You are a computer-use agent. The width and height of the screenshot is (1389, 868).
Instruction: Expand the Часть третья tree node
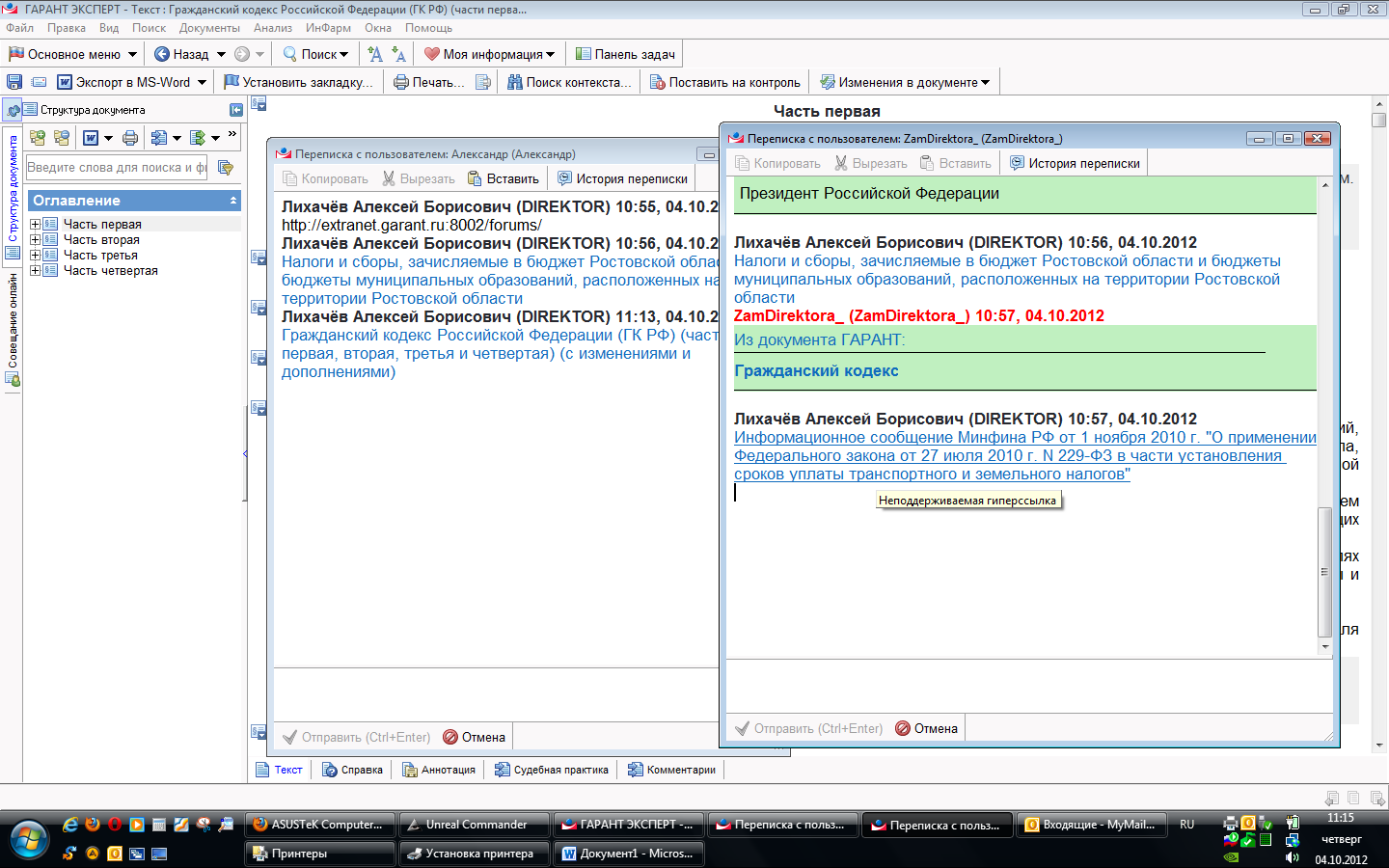coord(35,255)
